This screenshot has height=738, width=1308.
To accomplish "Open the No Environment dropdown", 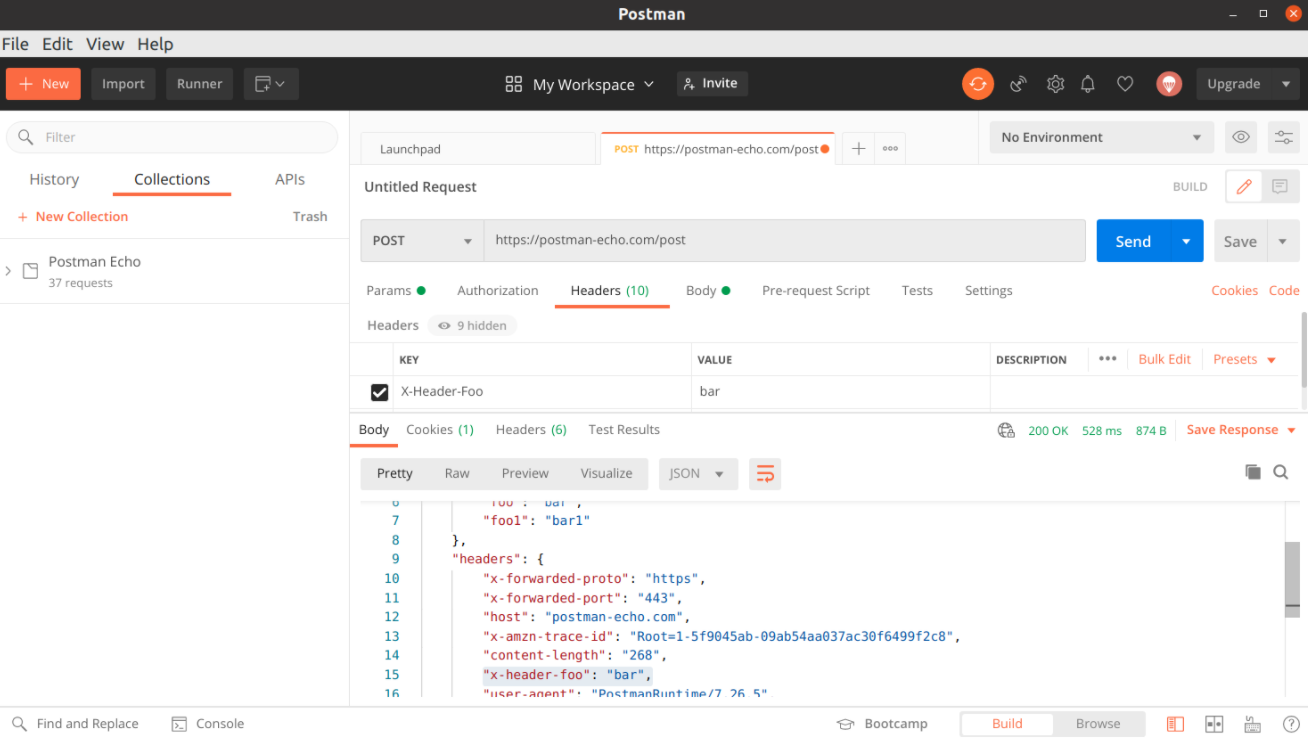I will [x=1100, y=137].
